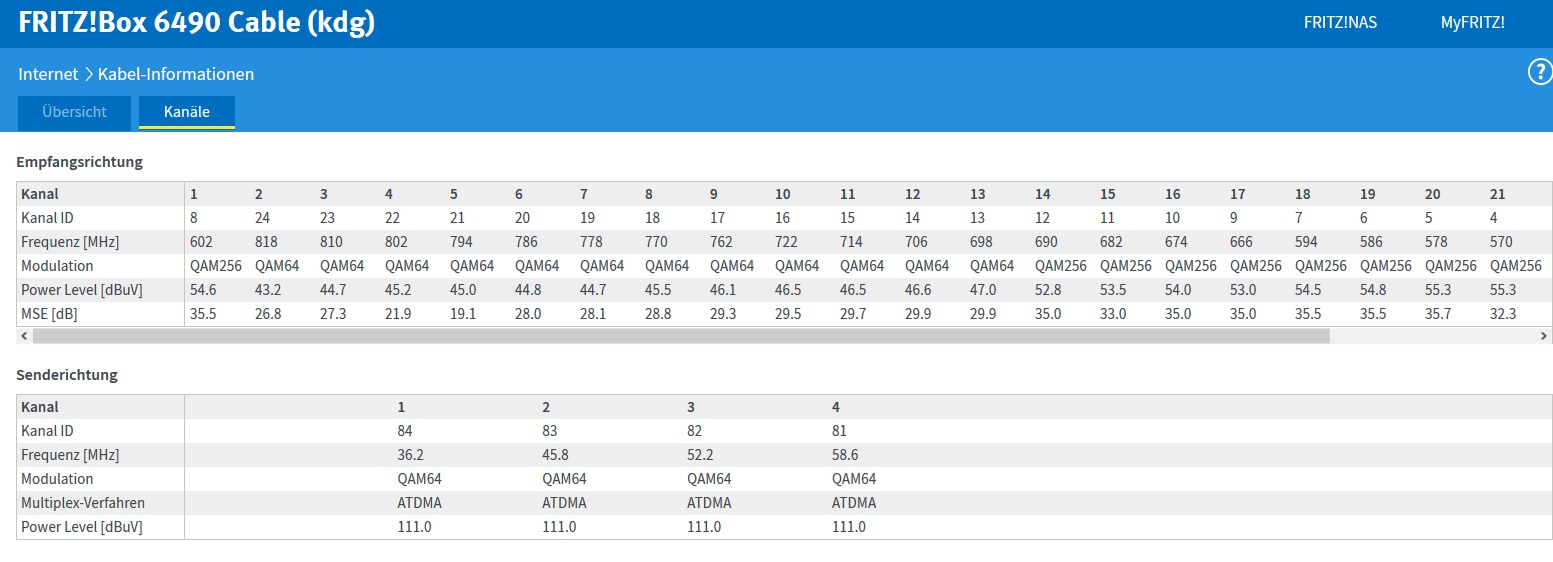The width and height of the screenshot is (1553, 562).
Task: Click the downstream frequency value 602
Action: 201,242
